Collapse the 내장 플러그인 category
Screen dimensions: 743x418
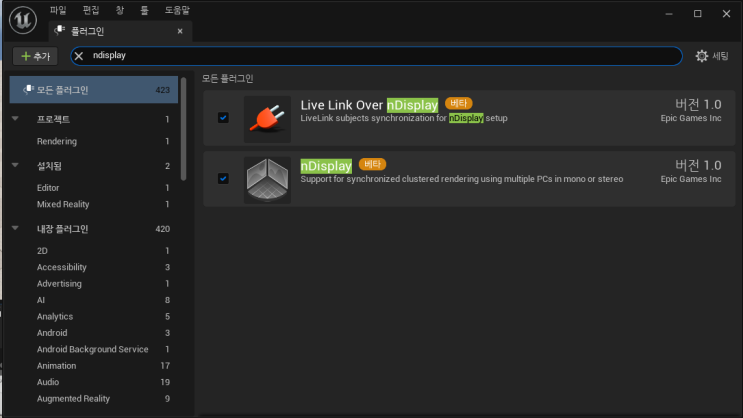pyautogui.click(x=15, y=228)
